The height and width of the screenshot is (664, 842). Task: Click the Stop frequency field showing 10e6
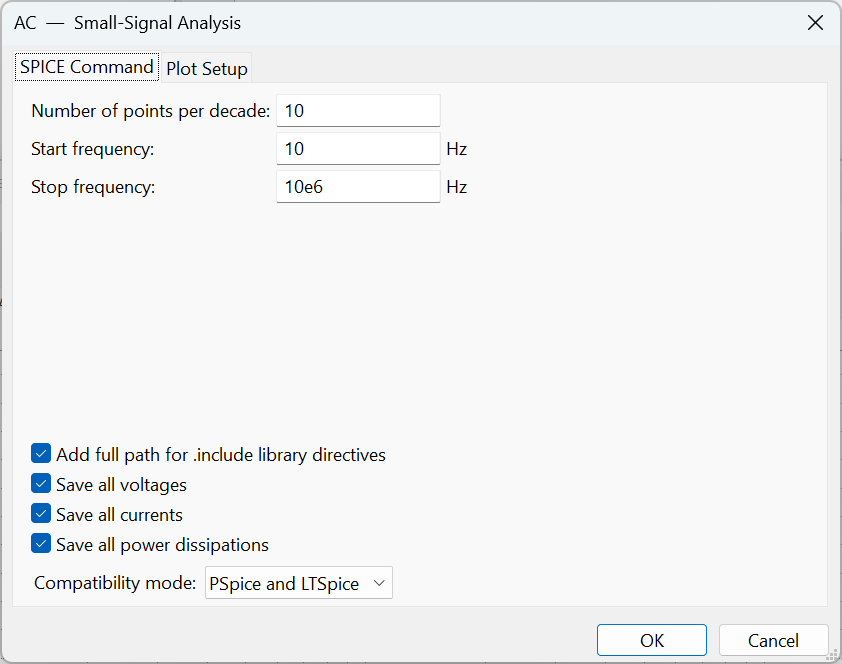[x=358, y=187]
